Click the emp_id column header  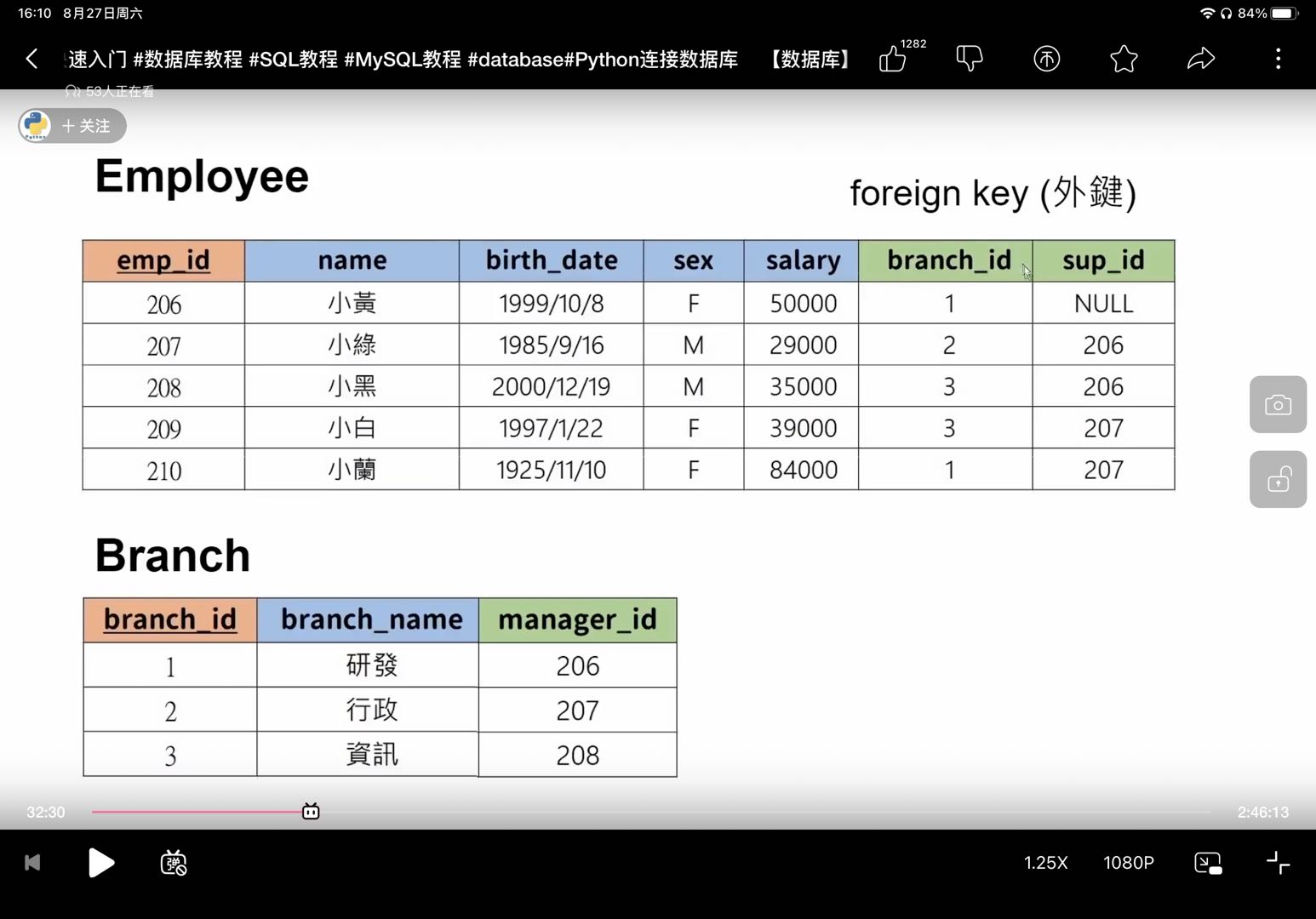(163, 260)
